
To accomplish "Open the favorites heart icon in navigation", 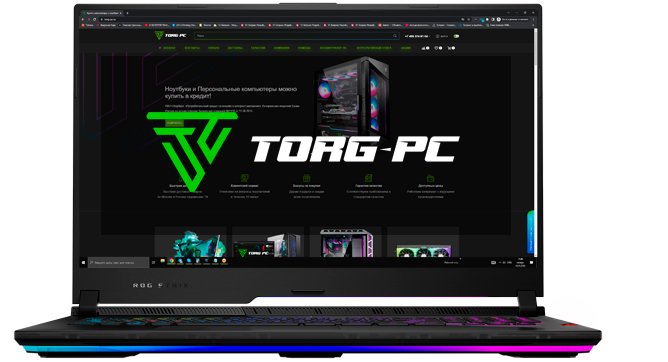I will click(438, 48).
